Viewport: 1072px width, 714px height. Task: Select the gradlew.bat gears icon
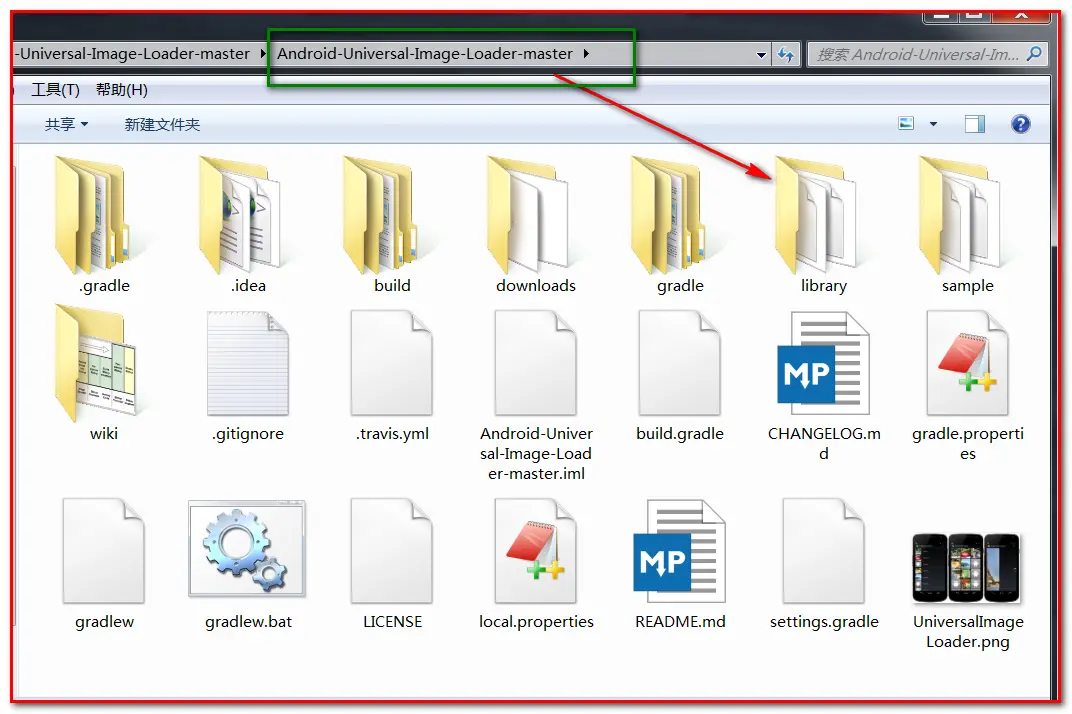coord(247,548)
